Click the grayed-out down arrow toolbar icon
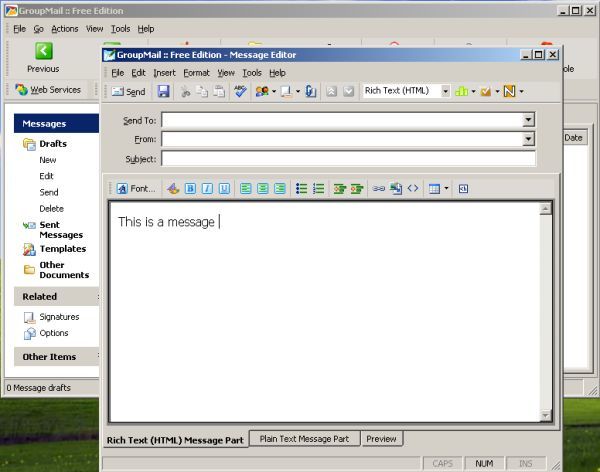 point(348,91)
